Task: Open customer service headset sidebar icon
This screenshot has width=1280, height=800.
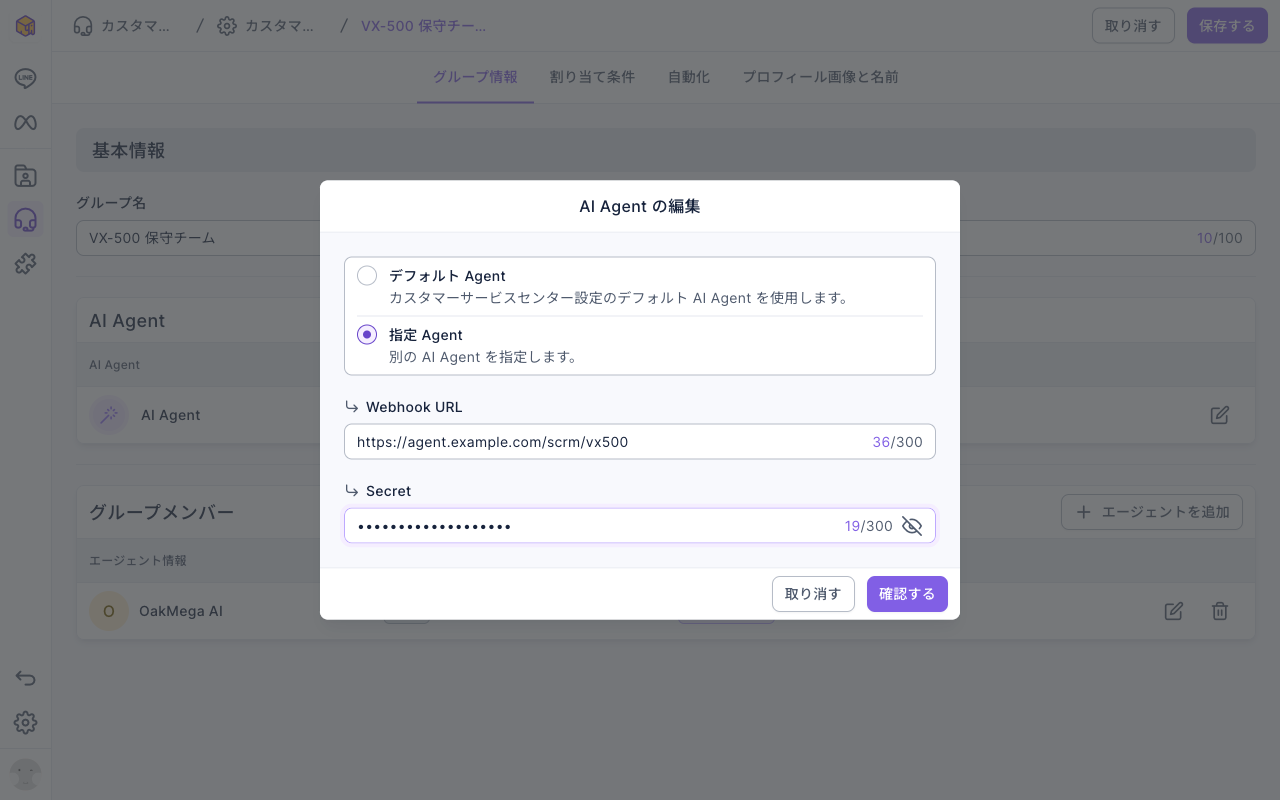Action: click(x=26, y=220)
